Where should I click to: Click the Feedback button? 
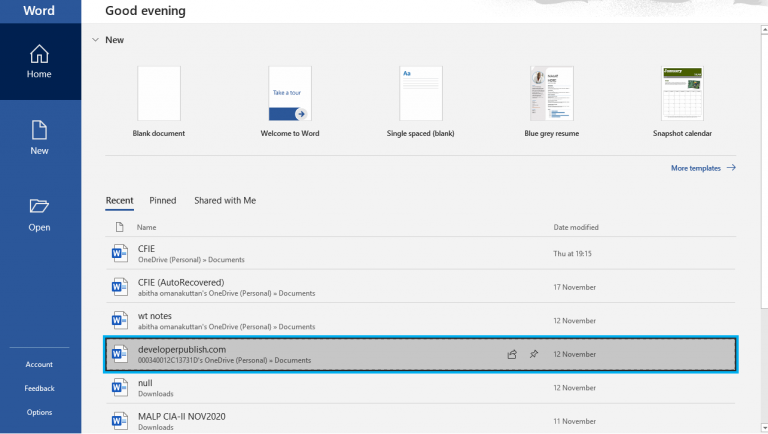pyautogui.click(x=39, y=388)
